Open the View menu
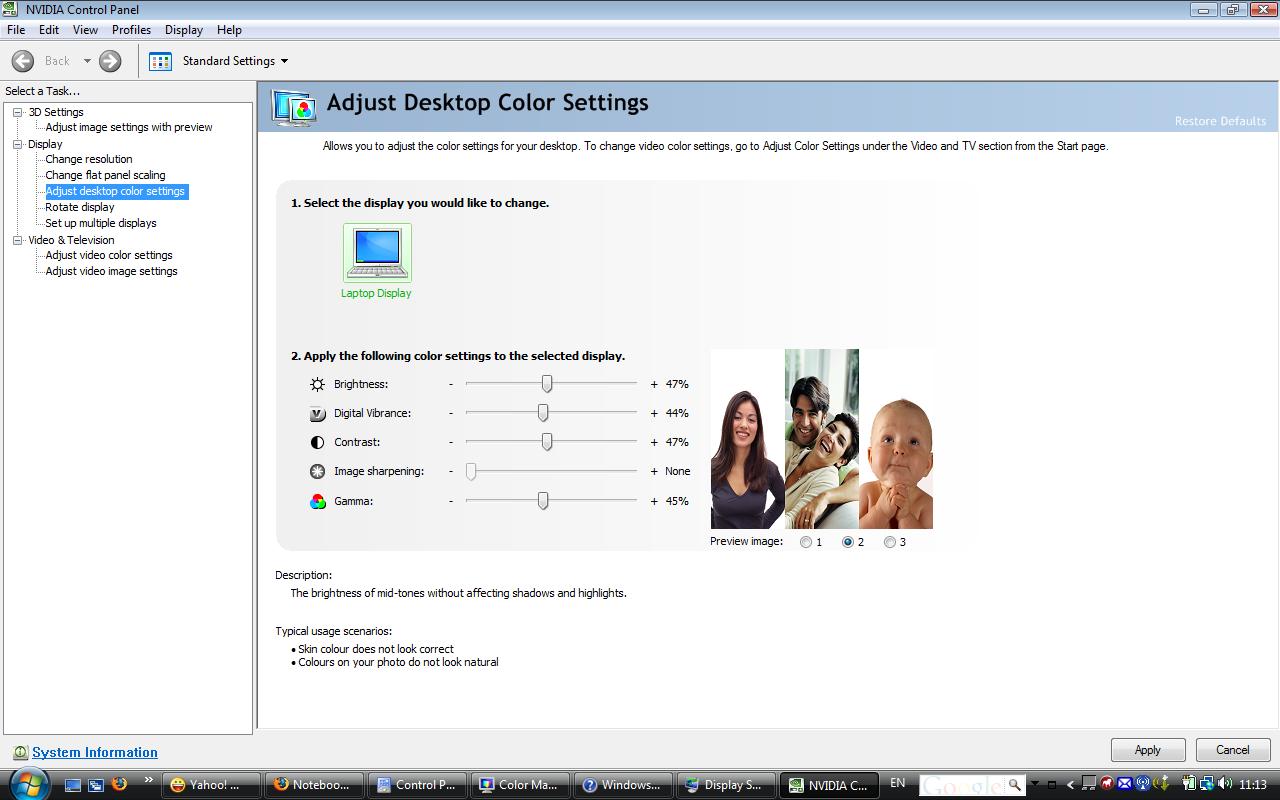This screenshot has height=800, width=1280. pyautogui.click(x=85, y=30)
